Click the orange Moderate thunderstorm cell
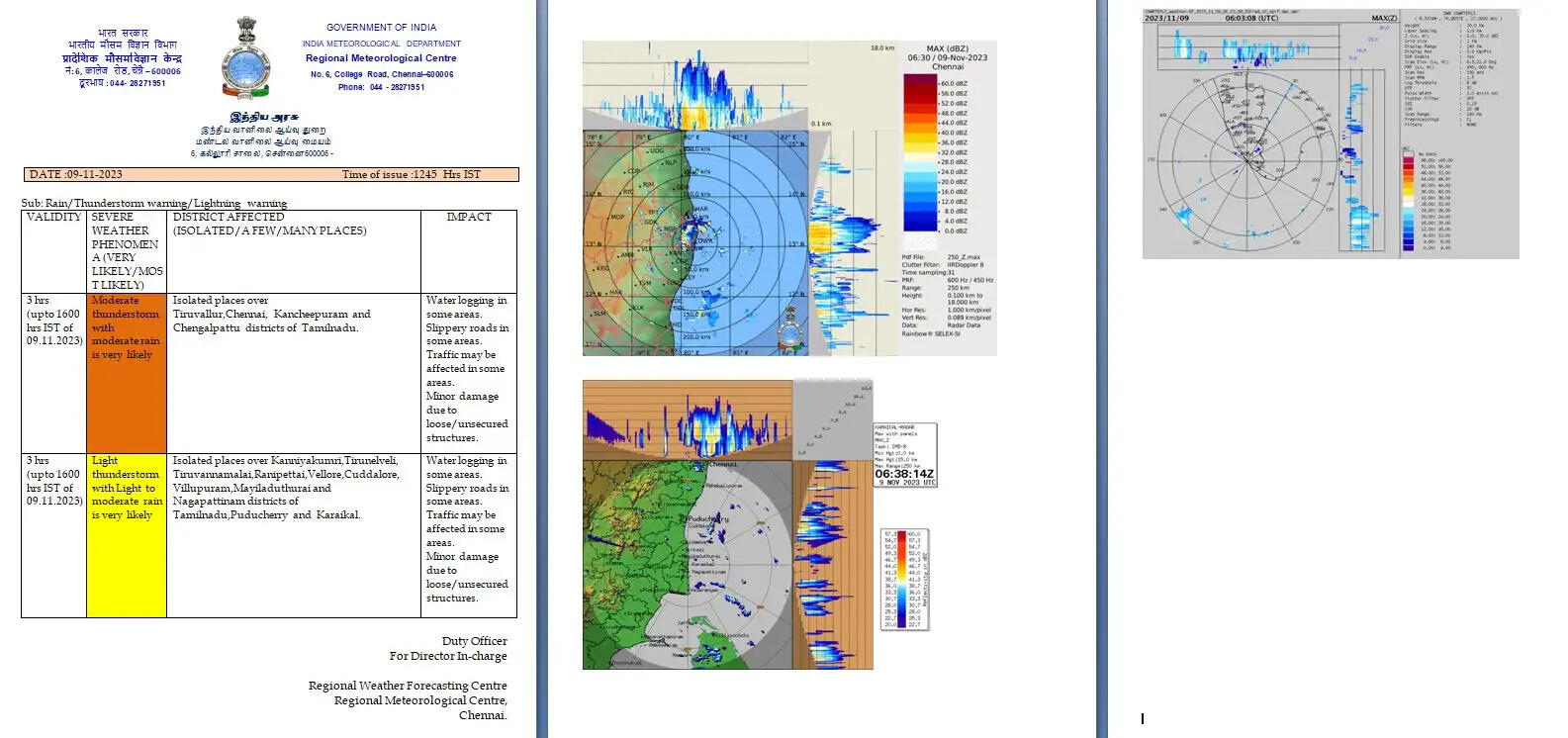Viewport: 1568px width, 738px height. (126, 372)
